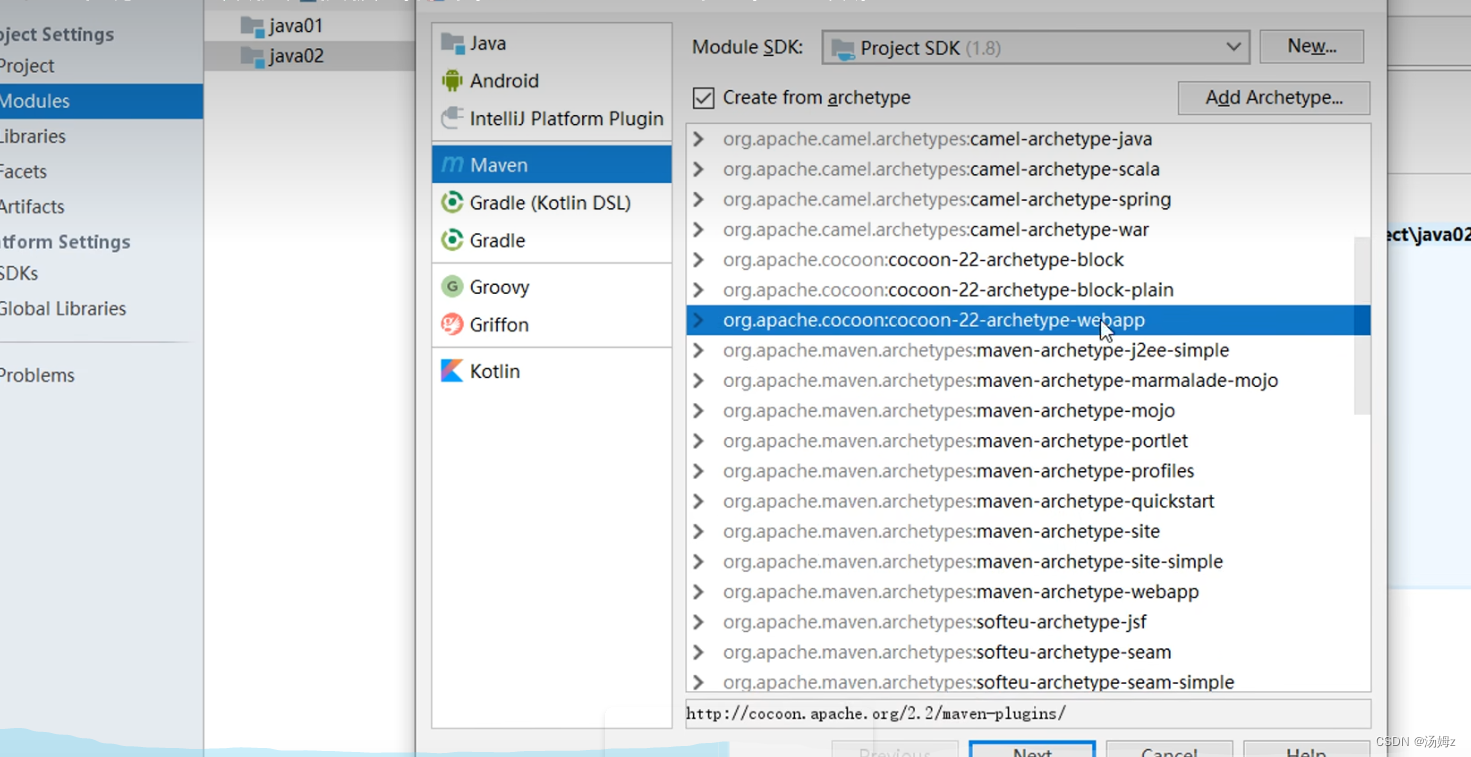The width and height of the screenshot is (1471, 757).
Task: Select maven-archetype-marmalade-mojo row
Action: 1028,380
